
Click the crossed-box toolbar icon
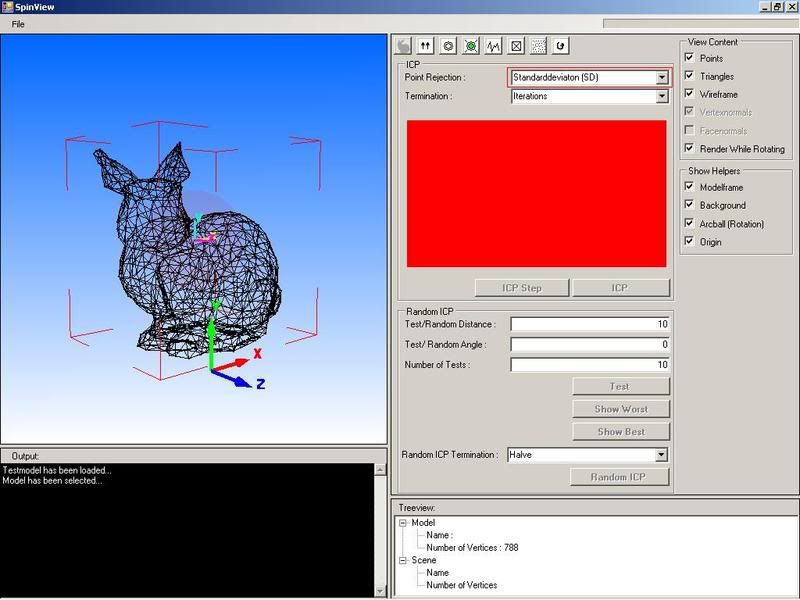516,46
